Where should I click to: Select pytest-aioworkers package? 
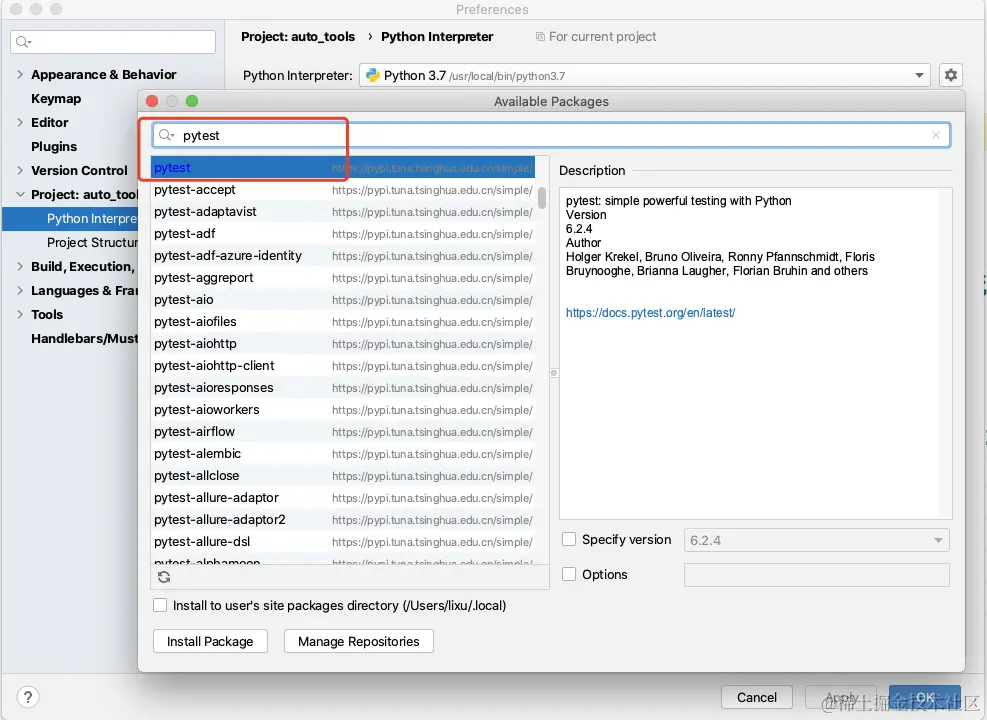click(343, 410)
